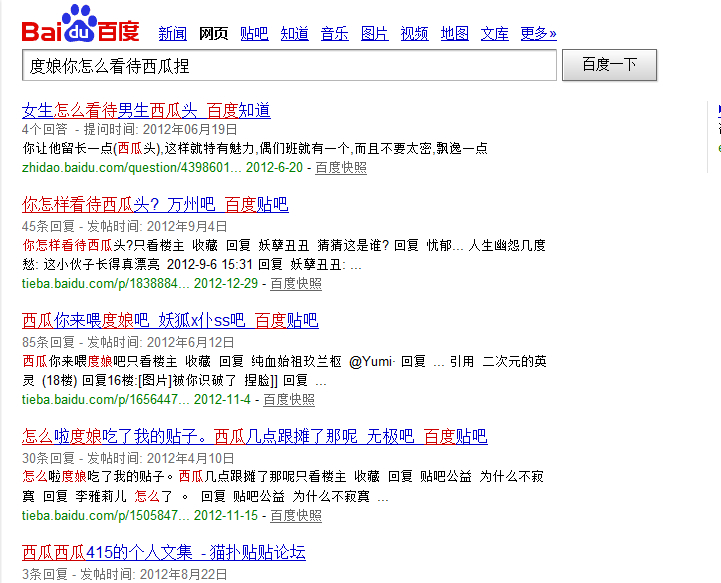Click the text 85条回复 - 发帖时间: 2012年6月12日

point(128,342)
